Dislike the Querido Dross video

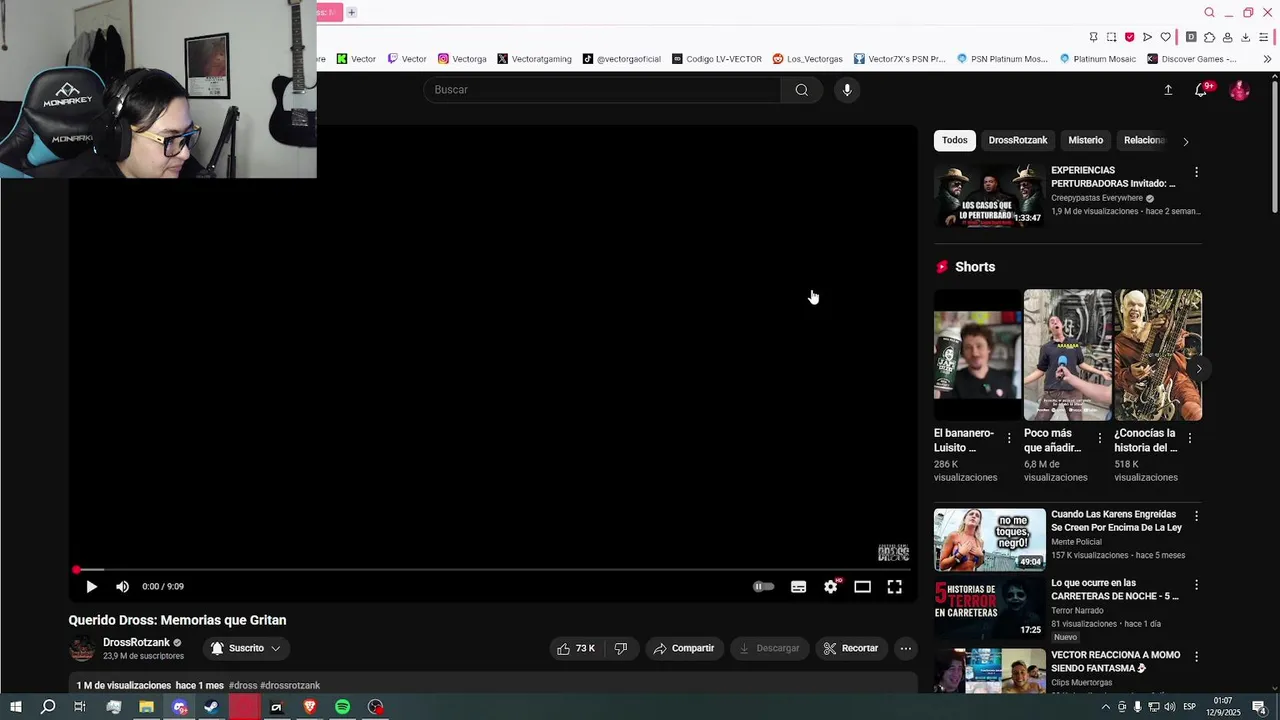point(620,648)
